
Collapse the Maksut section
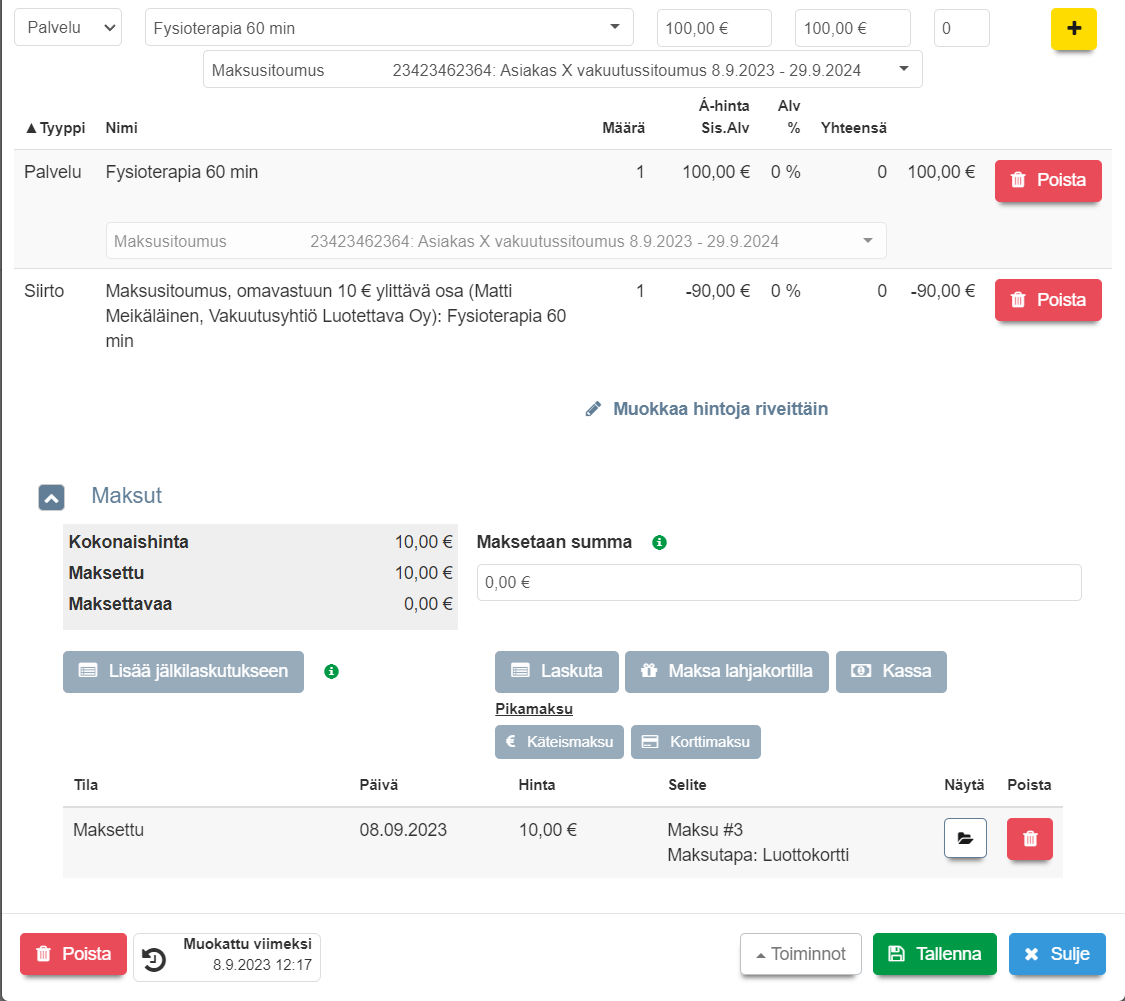point(52,497)
